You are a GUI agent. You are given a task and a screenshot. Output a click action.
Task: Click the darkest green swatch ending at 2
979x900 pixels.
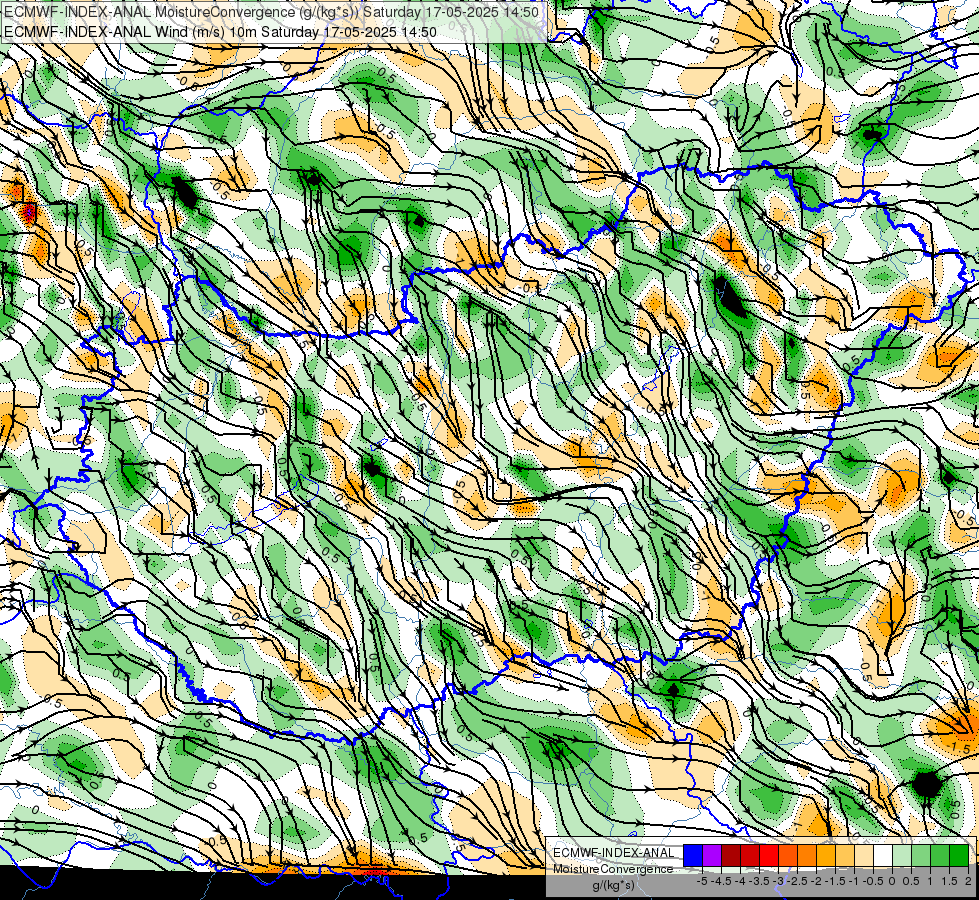(x=958, y=856)
